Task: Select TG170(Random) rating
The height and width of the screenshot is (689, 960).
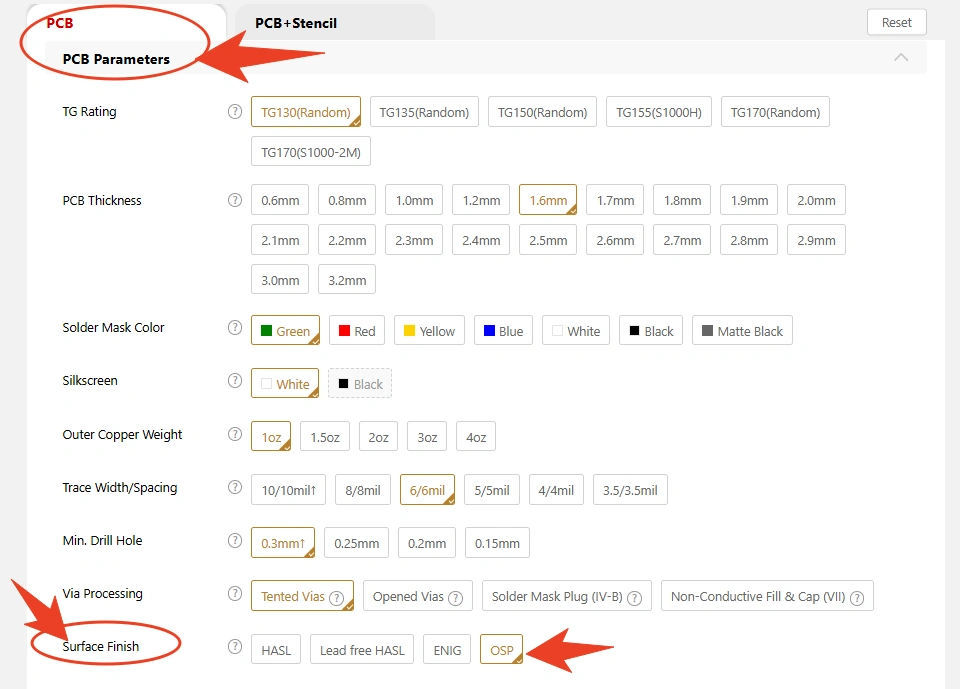Action: pyautogui.click(x=775, y=112)
